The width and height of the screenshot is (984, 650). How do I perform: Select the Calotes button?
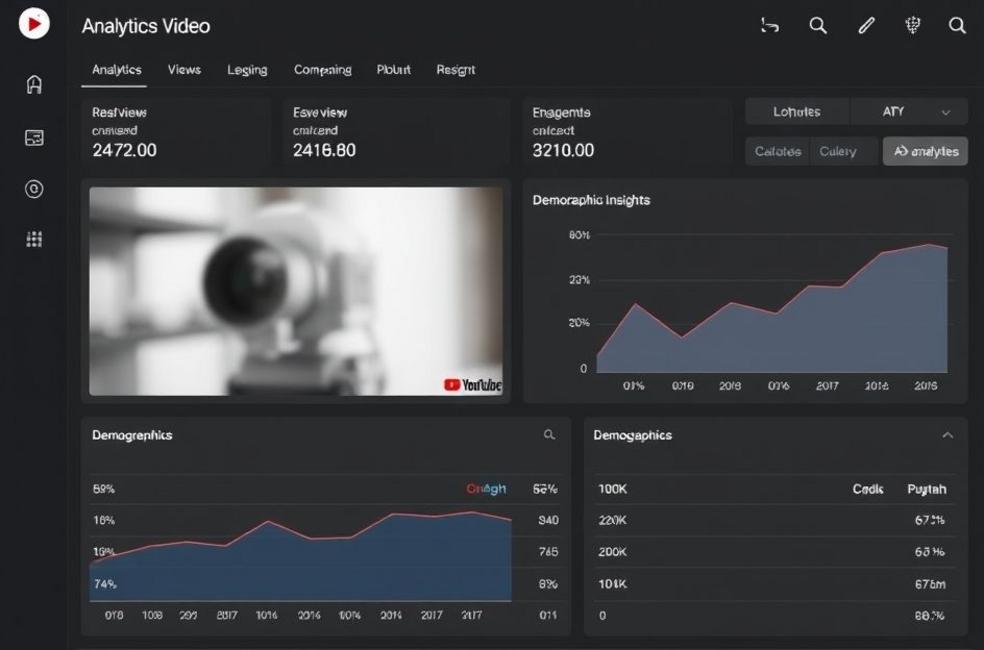pyautogui.click(x=777, y=151)
